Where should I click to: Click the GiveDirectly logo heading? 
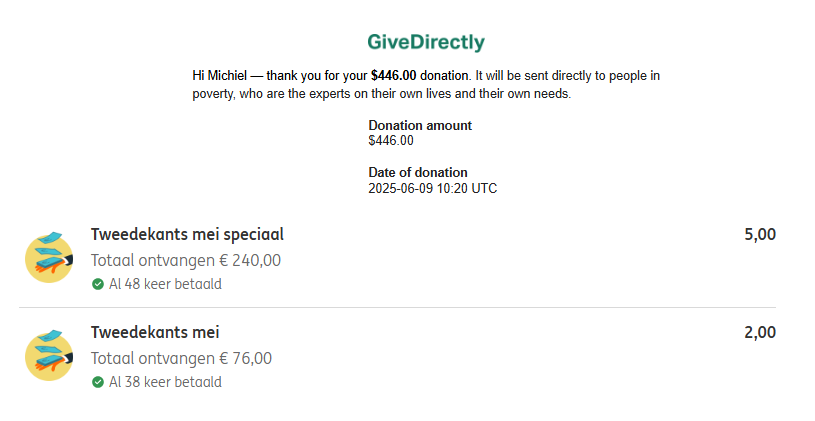[426, 42]
